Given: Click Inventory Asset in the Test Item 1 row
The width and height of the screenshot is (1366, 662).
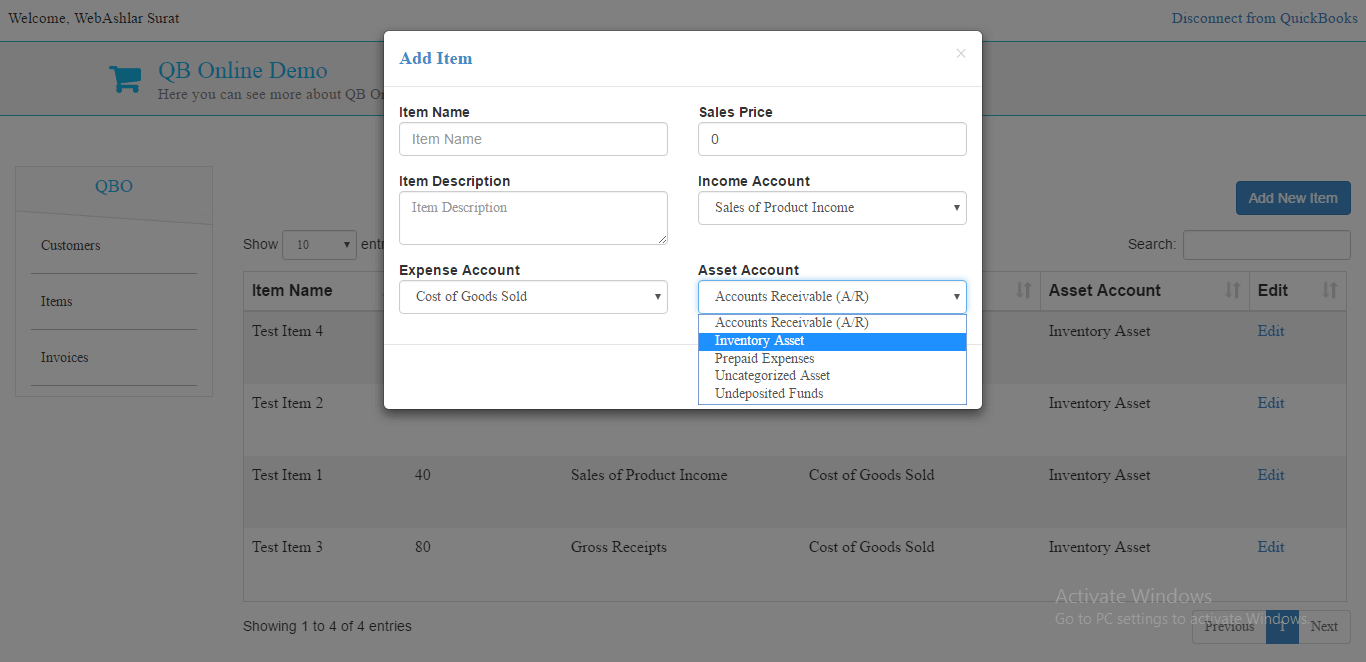Looking at the screenshot, I should 1100,475.
